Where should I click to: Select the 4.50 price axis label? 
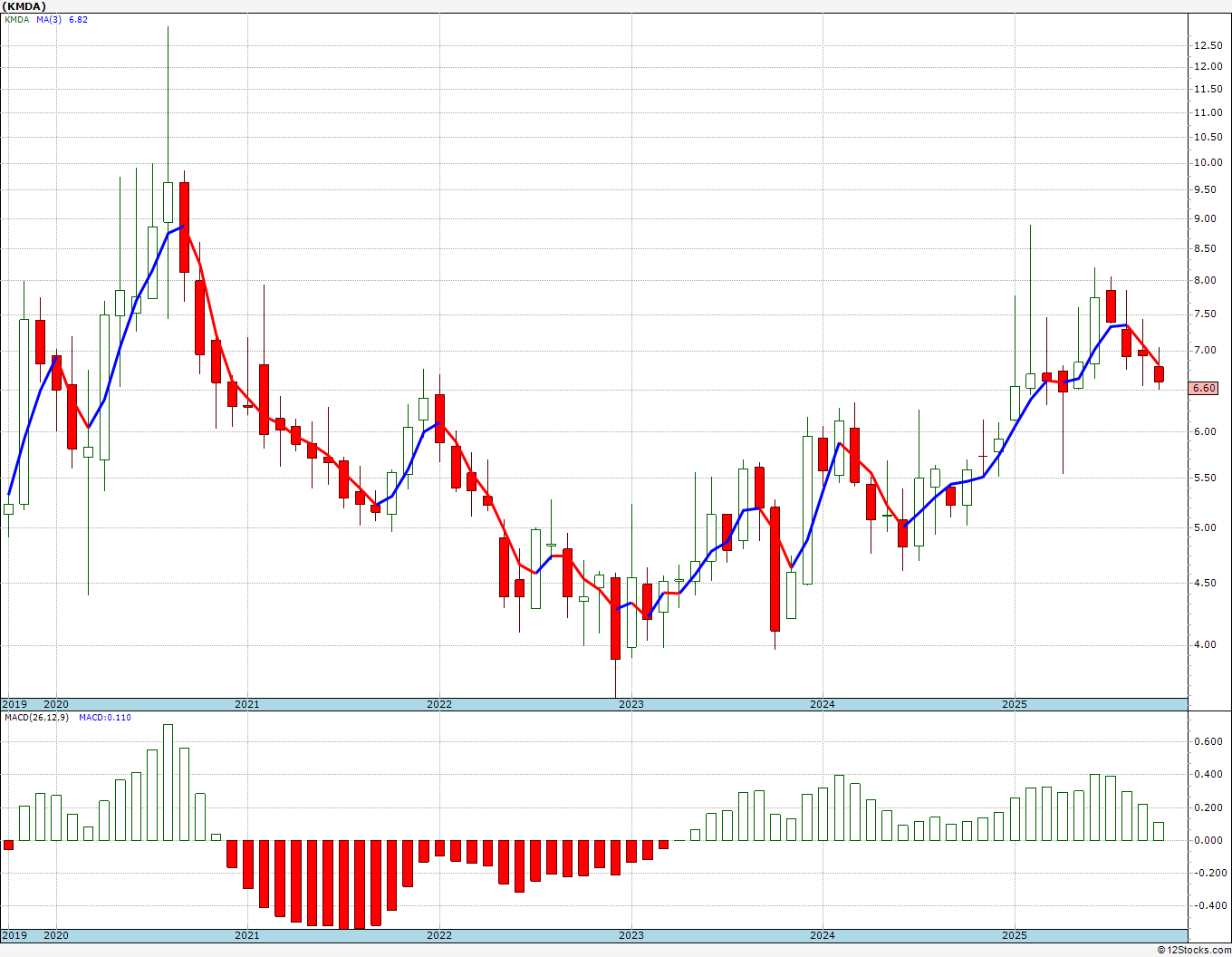(1206, 583)
